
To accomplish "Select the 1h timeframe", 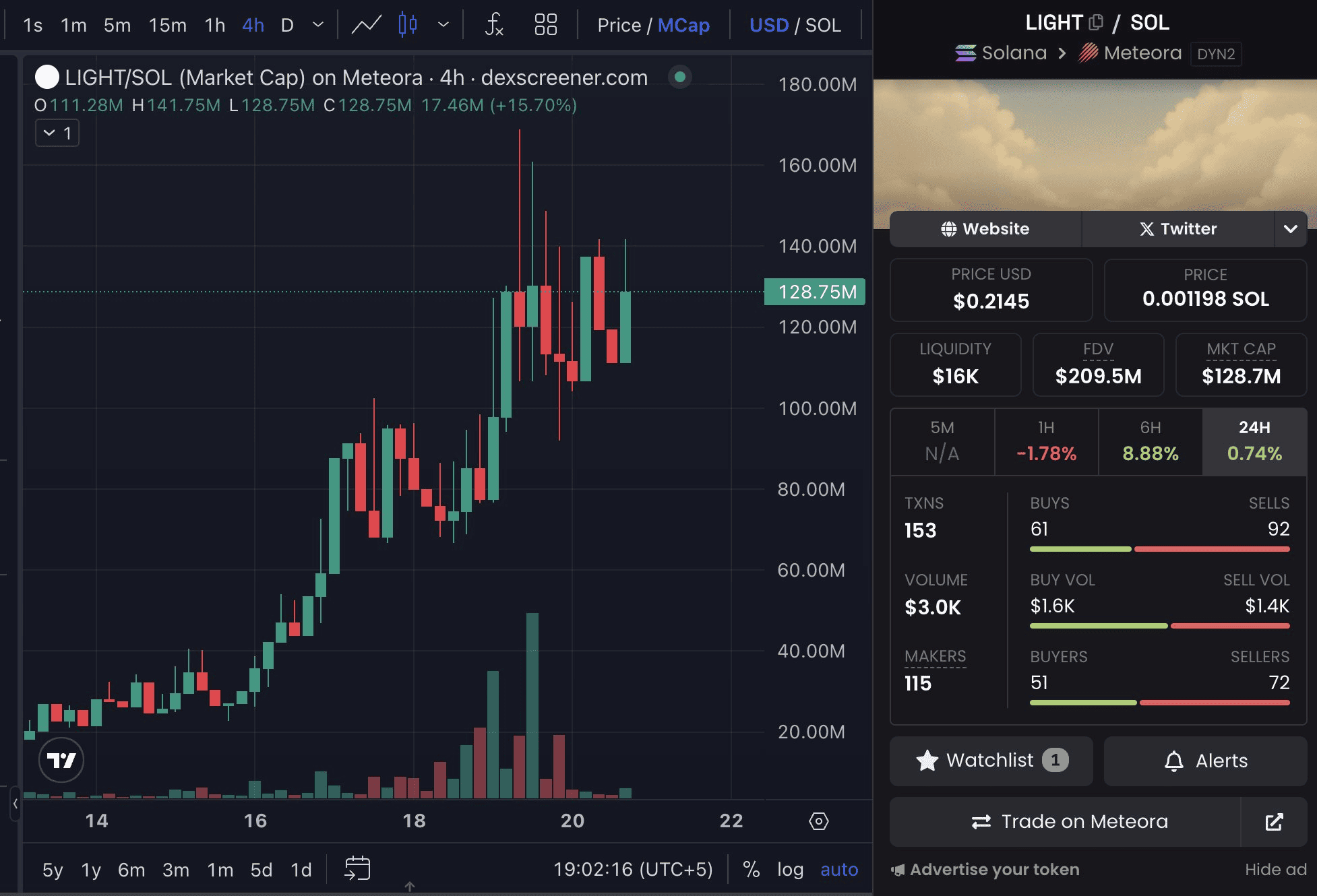I will pos(215,25).
